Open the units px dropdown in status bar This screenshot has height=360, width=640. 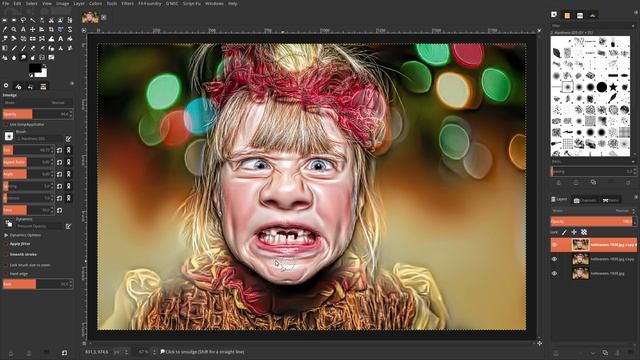point(127,352)
